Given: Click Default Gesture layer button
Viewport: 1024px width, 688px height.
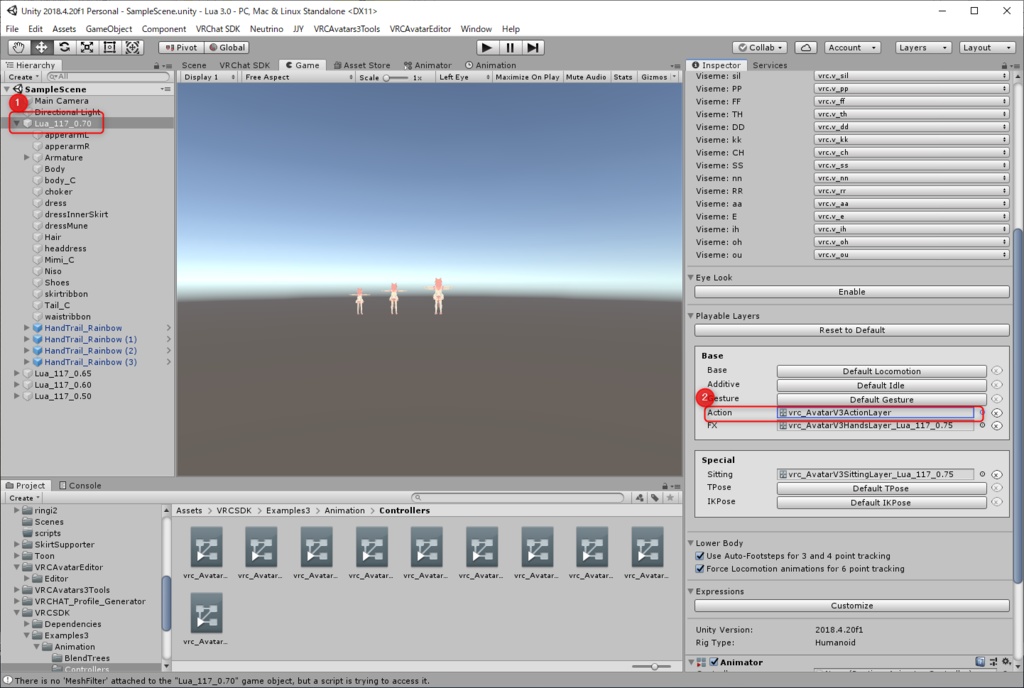Looking at the screenshot, I should coord(881,399).
